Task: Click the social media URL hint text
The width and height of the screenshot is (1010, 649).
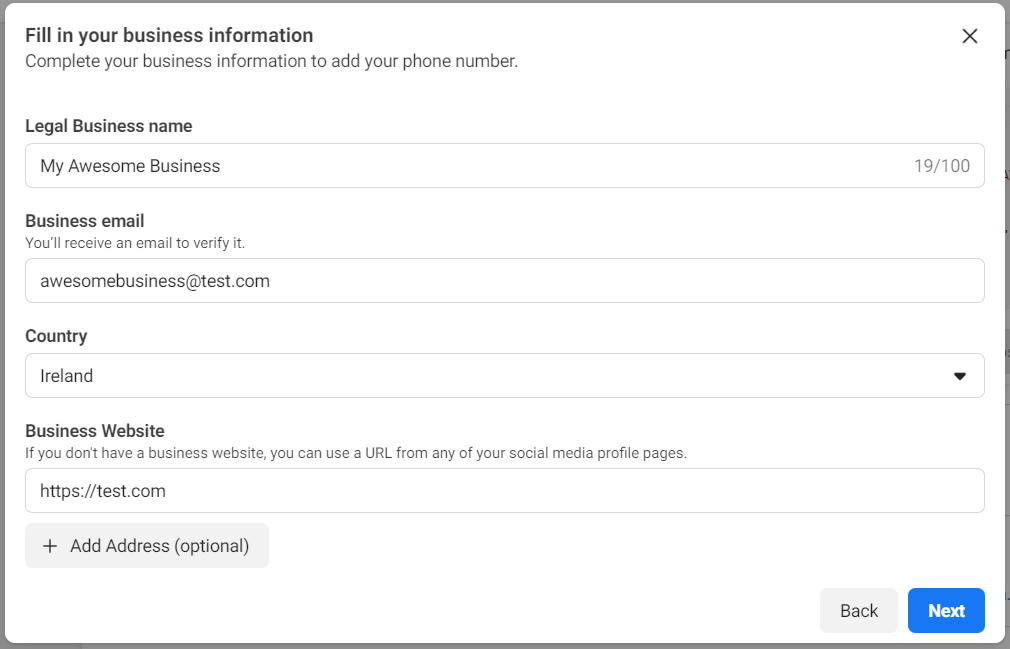Action: pos(356,453)
